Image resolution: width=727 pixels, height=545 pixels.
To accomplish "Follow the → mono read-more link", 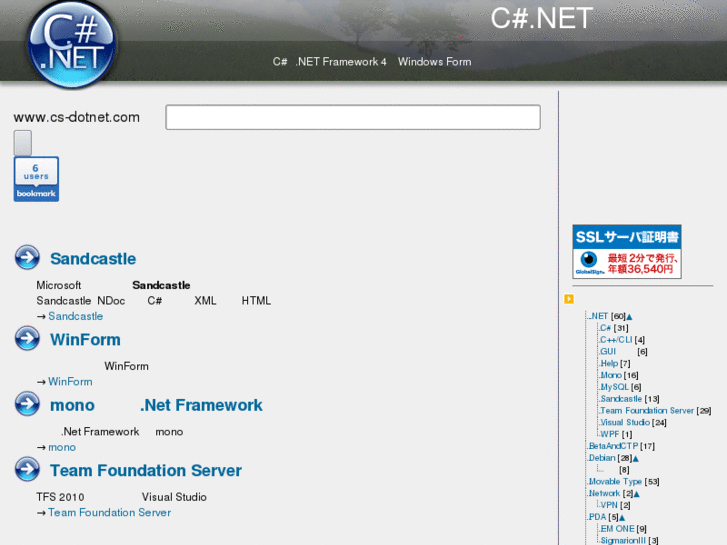I will (x=62, y=448).
